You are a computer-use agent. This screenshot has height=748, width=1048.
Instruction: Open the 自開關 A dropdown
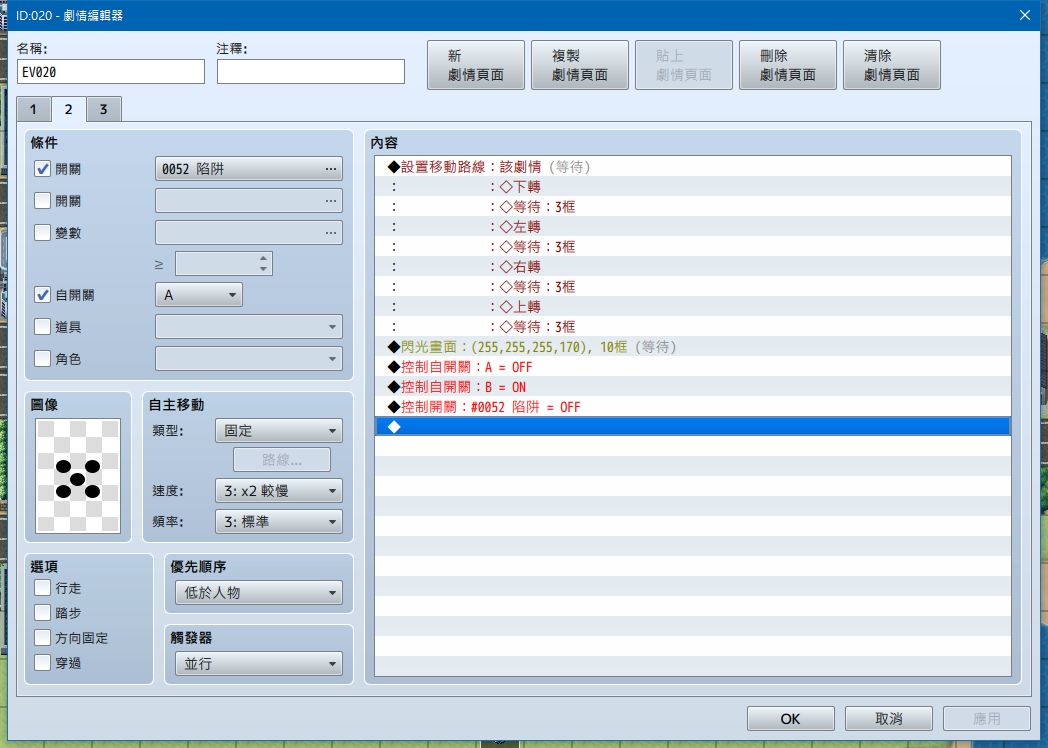coord(199,295)
